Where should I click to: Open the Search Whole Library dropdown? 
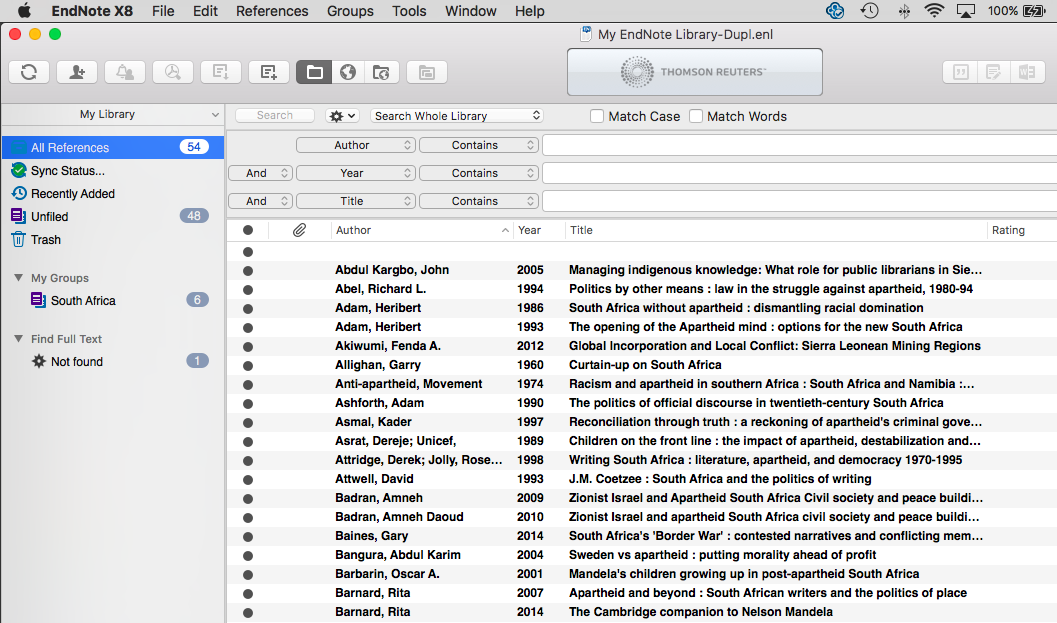(x=457, y=116)
